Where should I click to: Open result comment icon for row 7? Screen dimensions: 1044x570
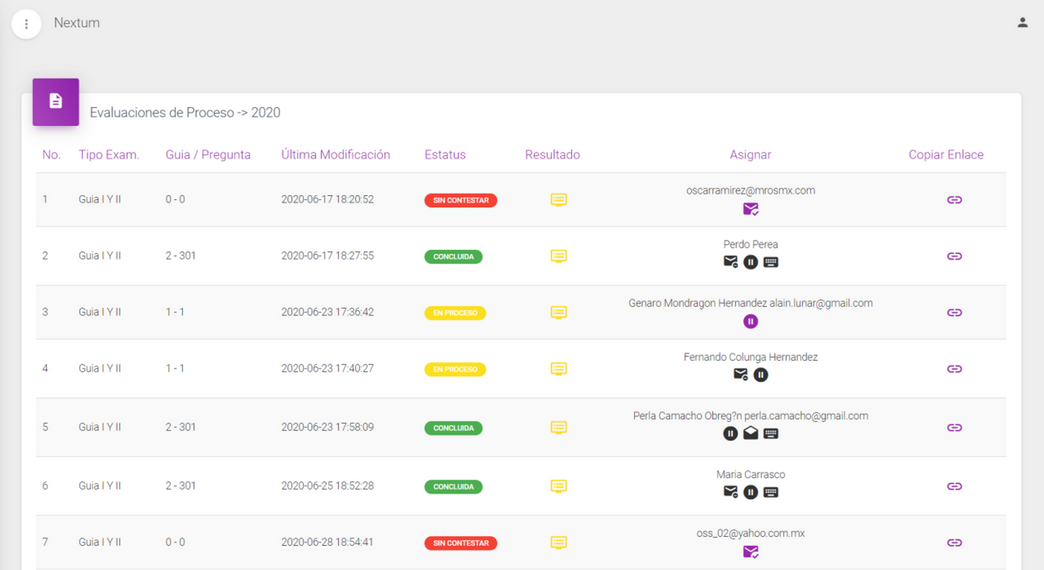coord(559,543)
